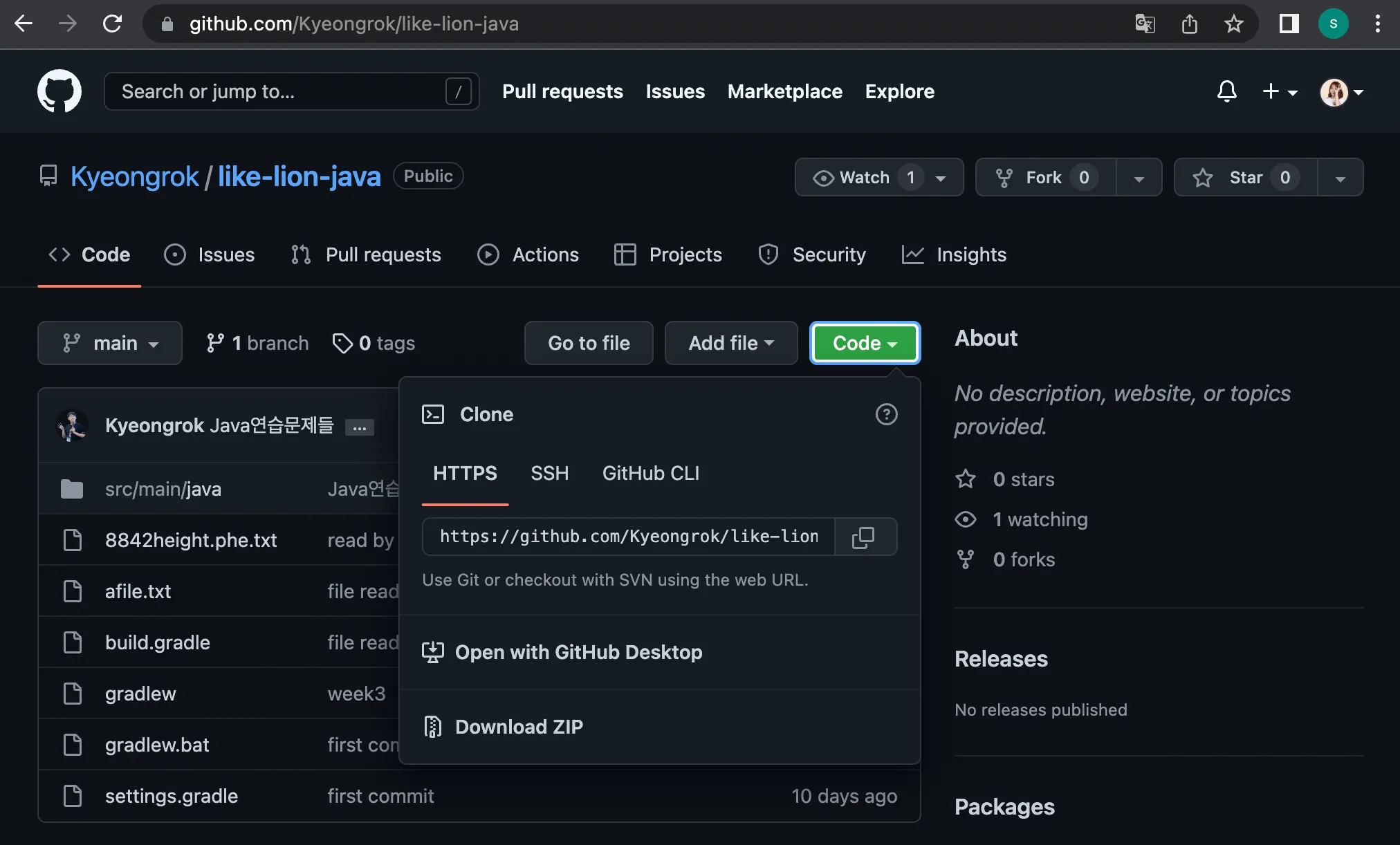Open the like-lion-java repository link
Image resolution: width=1400 pixels, height=845 pixels.
click(x=299, y=176)
